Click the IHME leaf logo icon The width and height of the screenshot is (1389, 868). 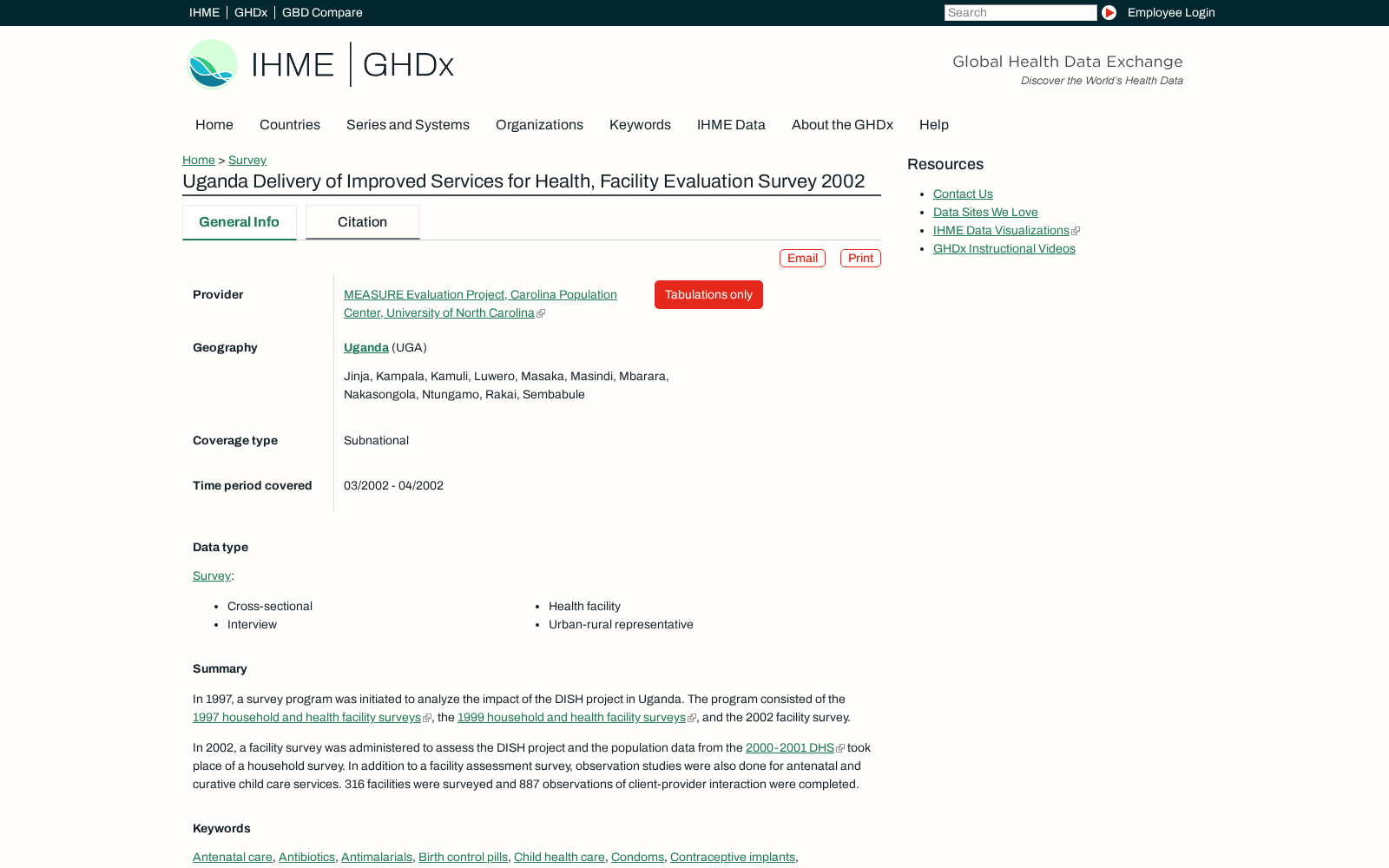pos(213,64)
